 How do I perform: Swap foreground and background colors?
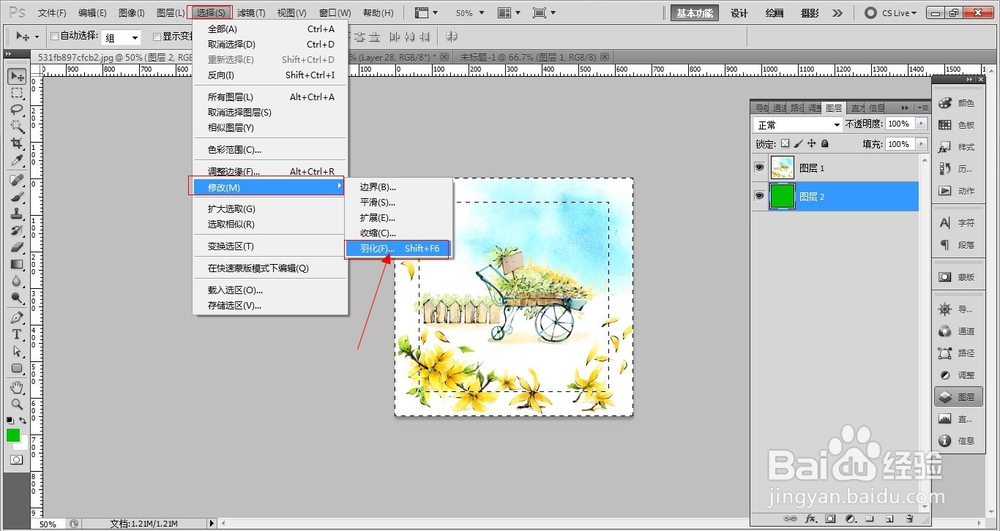(x=24, y=421)
